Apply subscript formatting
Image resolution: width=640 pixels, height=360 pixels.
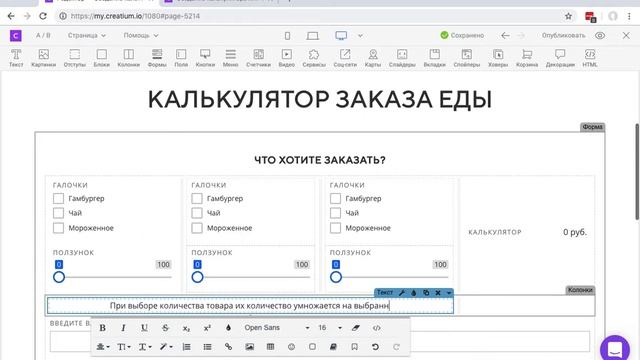[x=186, y=328]
